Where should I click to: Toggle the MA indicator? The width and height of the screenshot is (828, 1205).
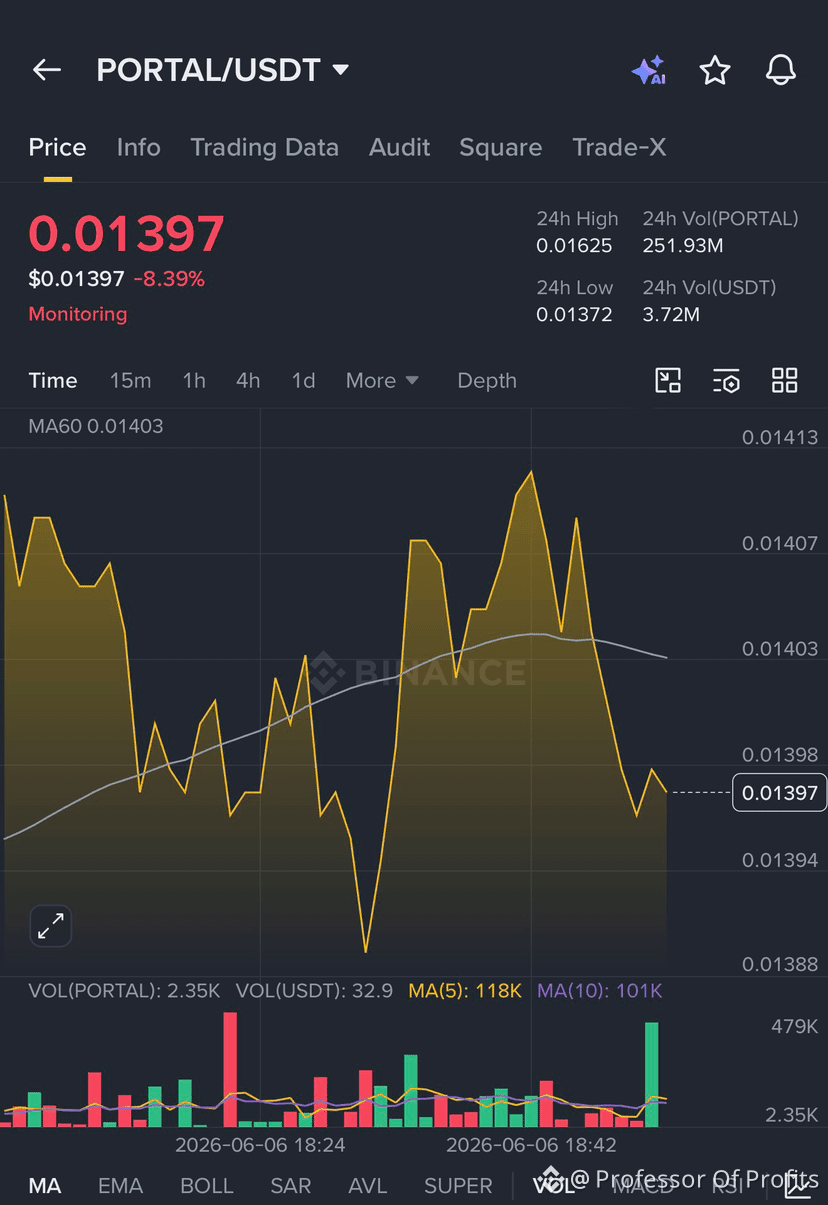[44, 1186]
